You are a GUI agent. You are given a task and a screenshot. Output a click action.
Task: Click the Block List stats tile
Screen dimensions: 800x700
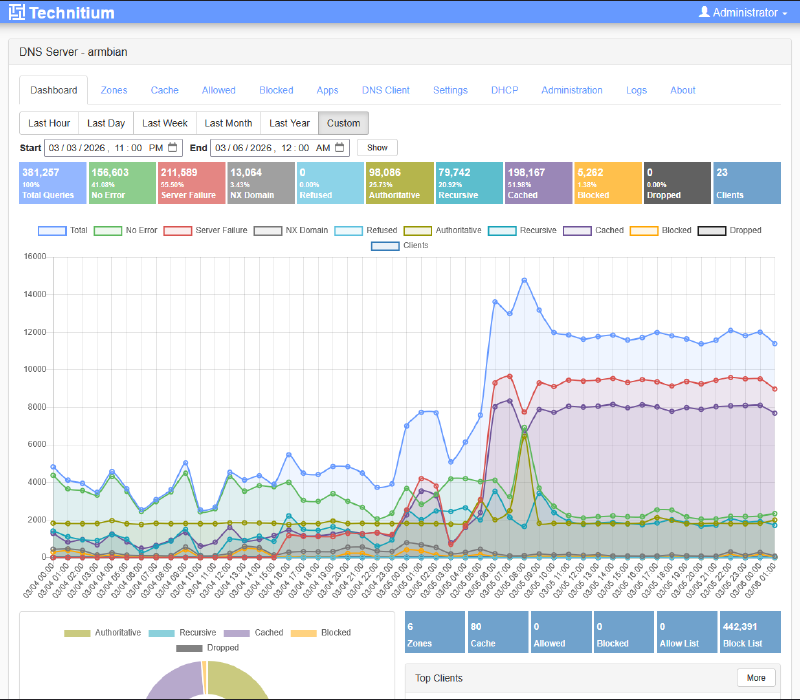coord(749,630)
